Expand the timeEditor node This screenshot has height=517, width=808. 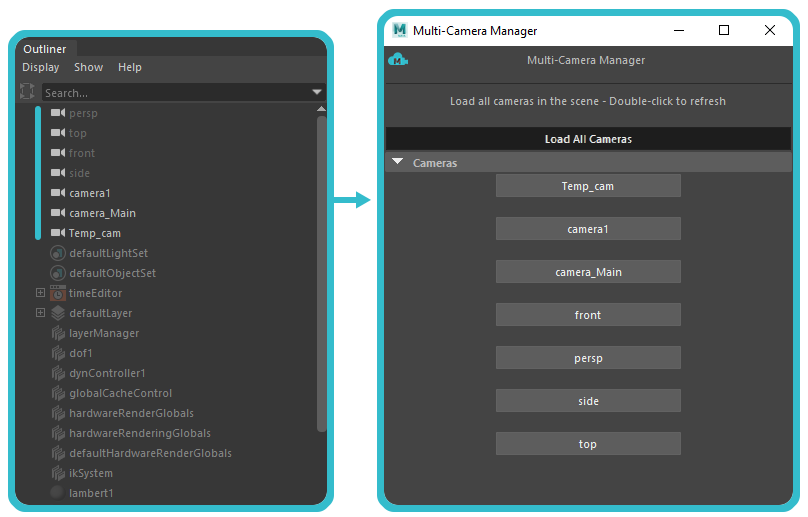point(40,293)
